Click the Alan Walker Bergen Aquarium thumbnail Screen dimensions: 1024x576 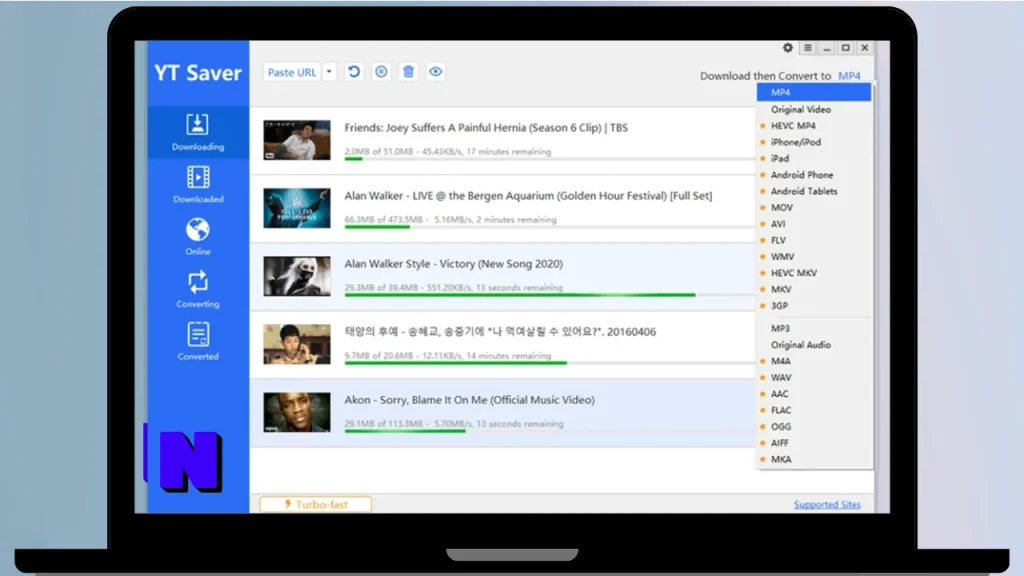(297, 208)
